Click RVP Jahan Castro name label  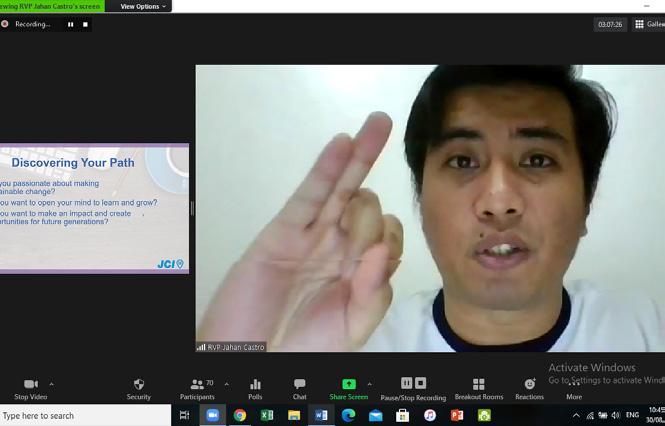[231, 347]
